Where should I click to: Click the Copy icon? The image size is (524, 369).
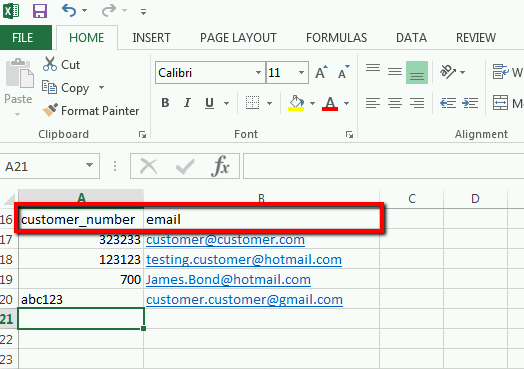(49, 87)
